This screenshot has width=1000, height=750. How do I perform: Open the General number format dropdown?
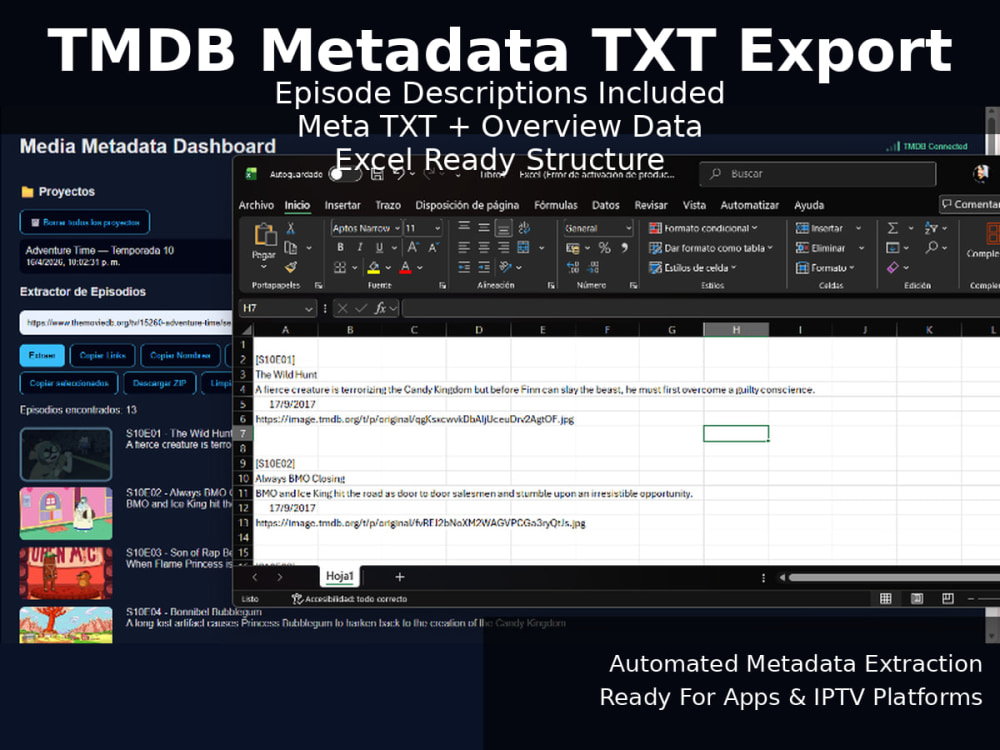coord(628,228)
